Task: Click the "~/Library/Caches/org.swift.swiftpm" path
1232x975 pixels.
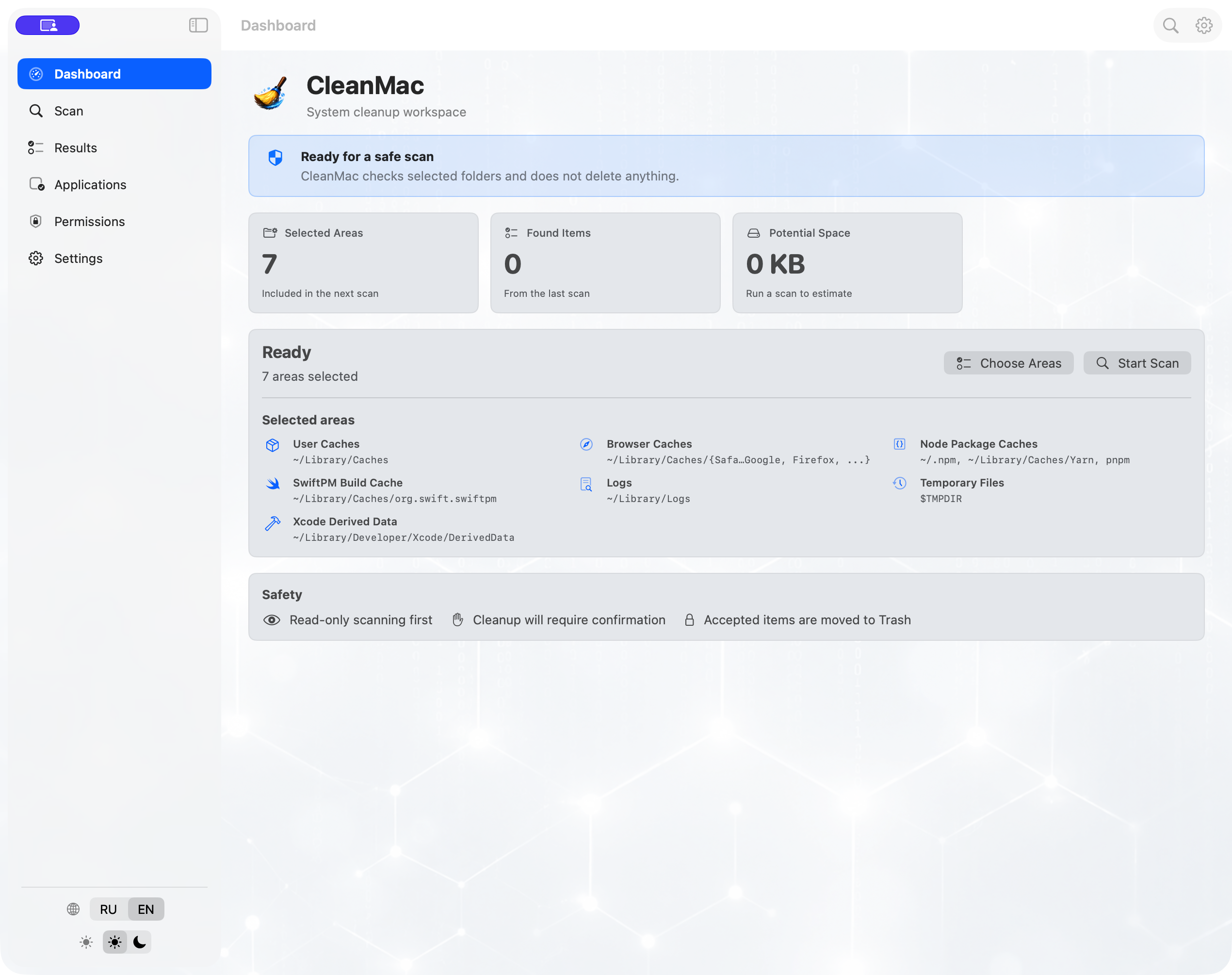Action: point(394,499)
